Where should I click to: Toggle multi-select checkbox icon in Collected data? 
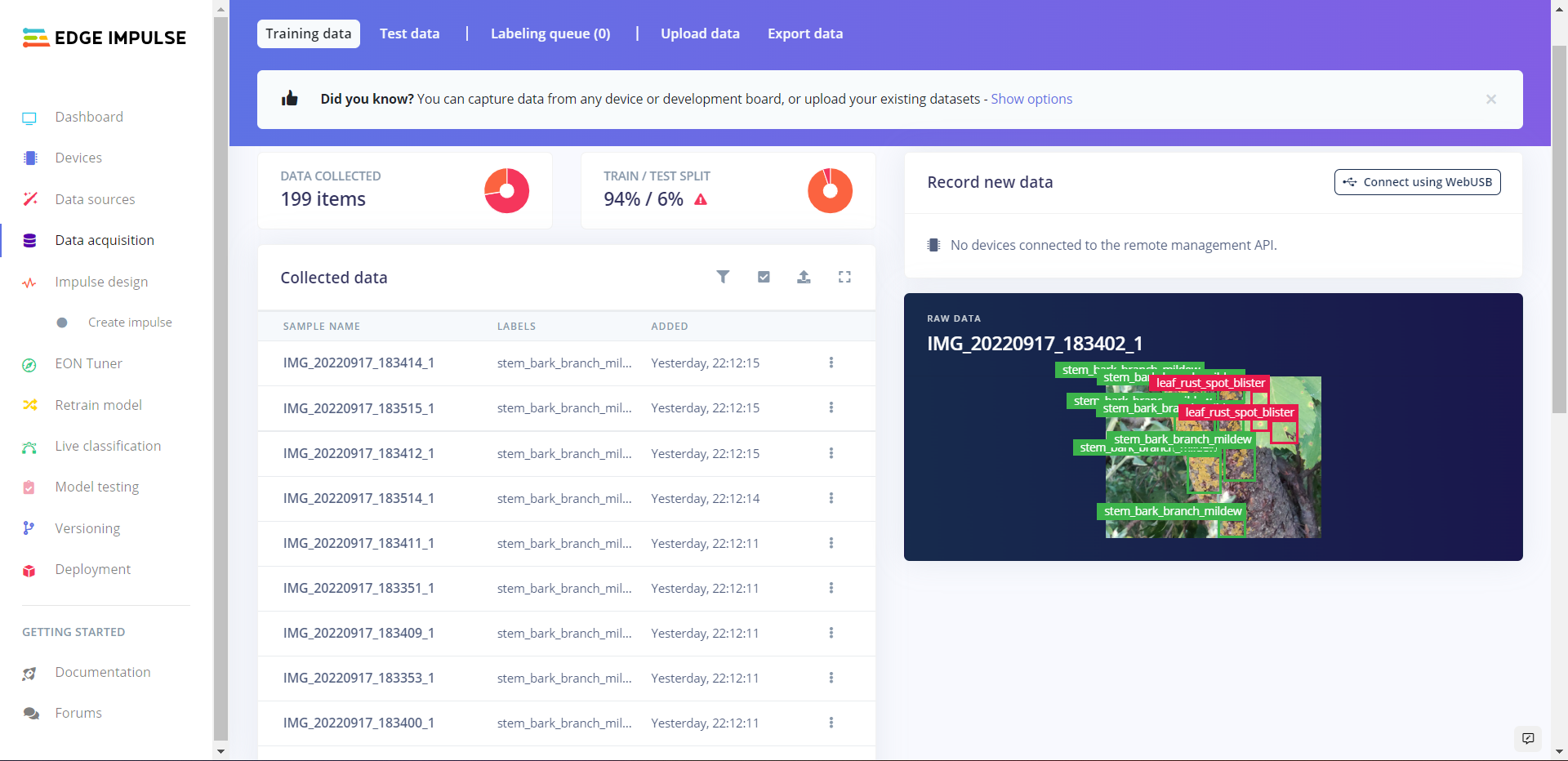(x=764, y=277)
